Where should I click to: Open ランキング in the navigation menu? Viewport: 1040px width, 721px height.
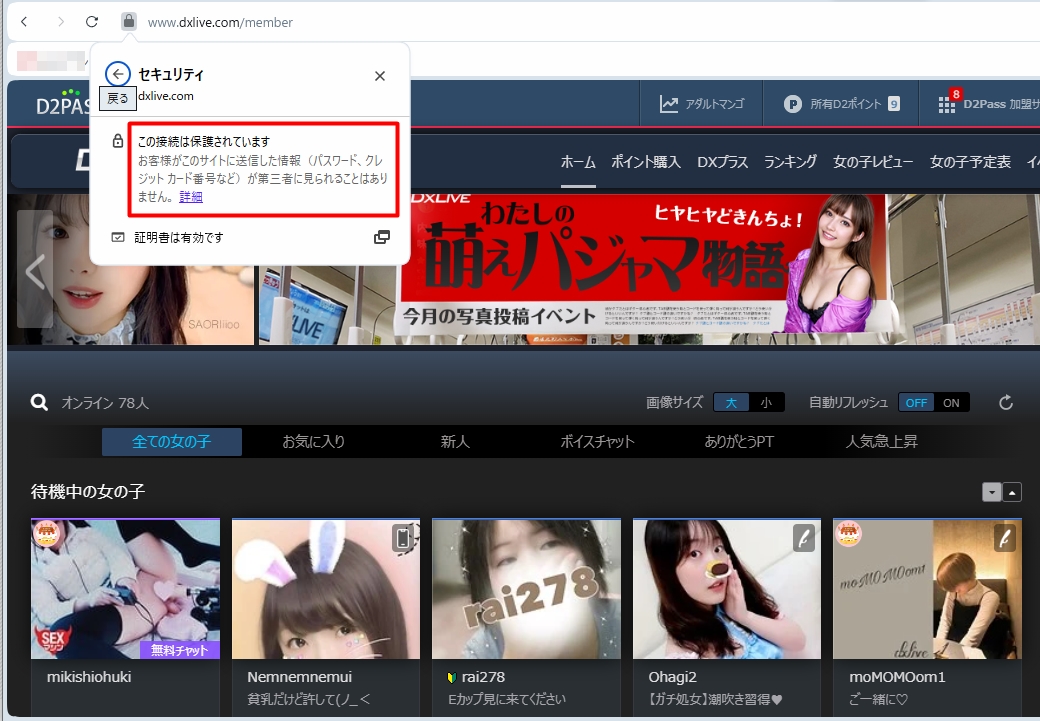[x=790, y=162]
